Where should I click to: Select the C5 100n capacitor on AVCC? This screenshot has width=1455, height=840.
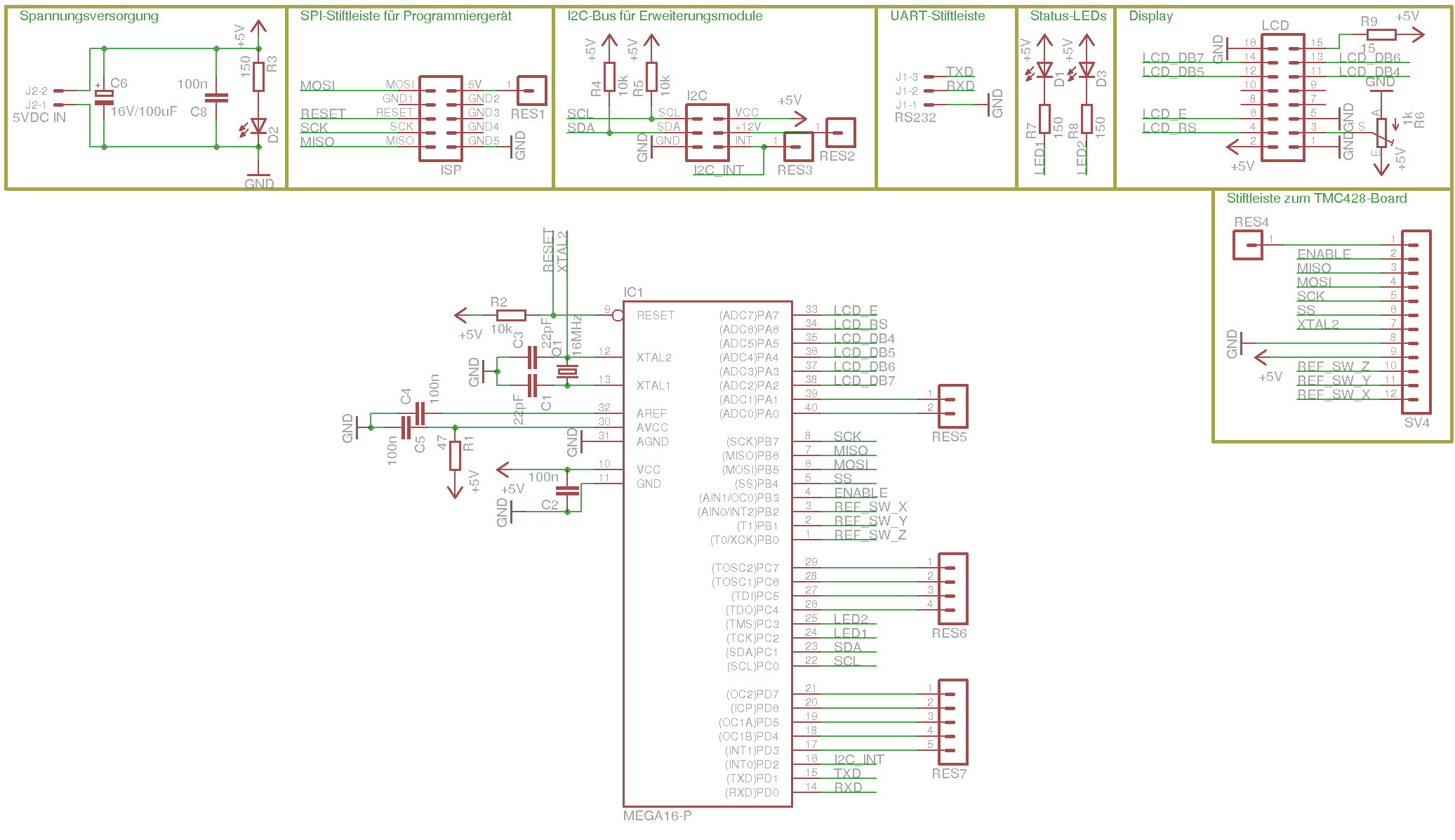point(406,427)
